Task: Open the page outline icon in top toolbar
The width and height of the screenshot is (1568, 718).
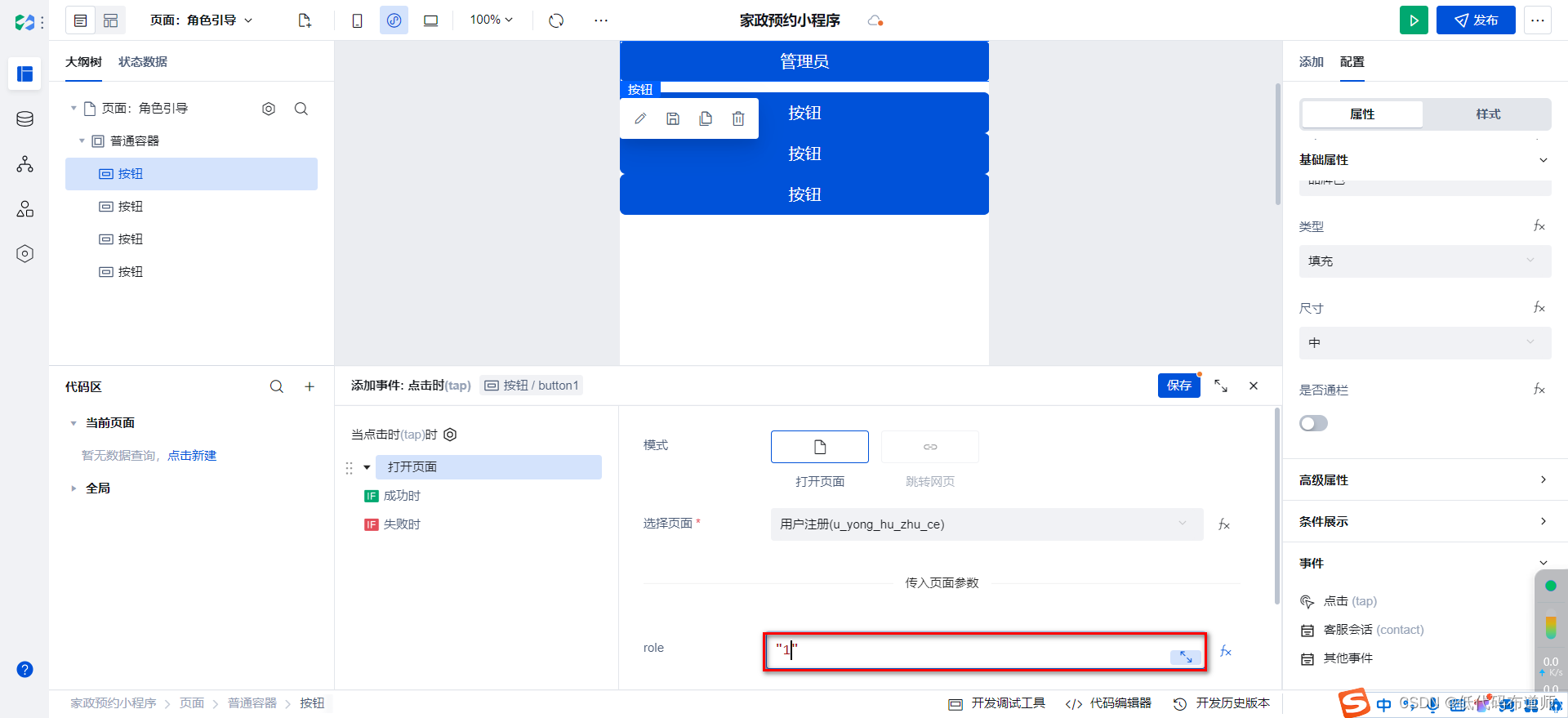Action: 80,20
